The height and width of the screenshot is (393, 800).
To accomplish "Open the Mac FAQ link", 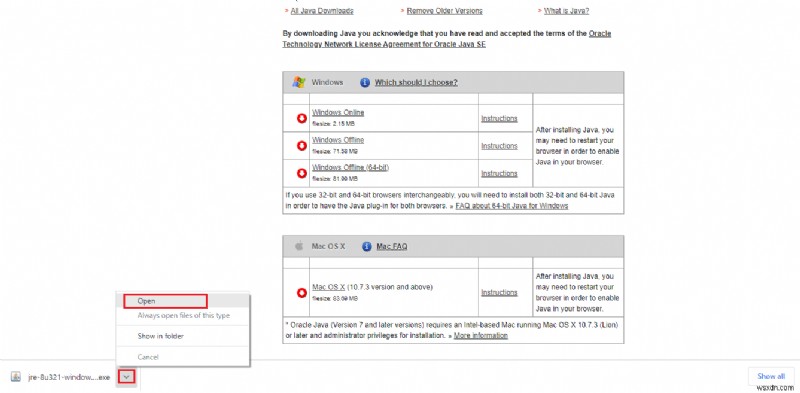I will point(392,247).
